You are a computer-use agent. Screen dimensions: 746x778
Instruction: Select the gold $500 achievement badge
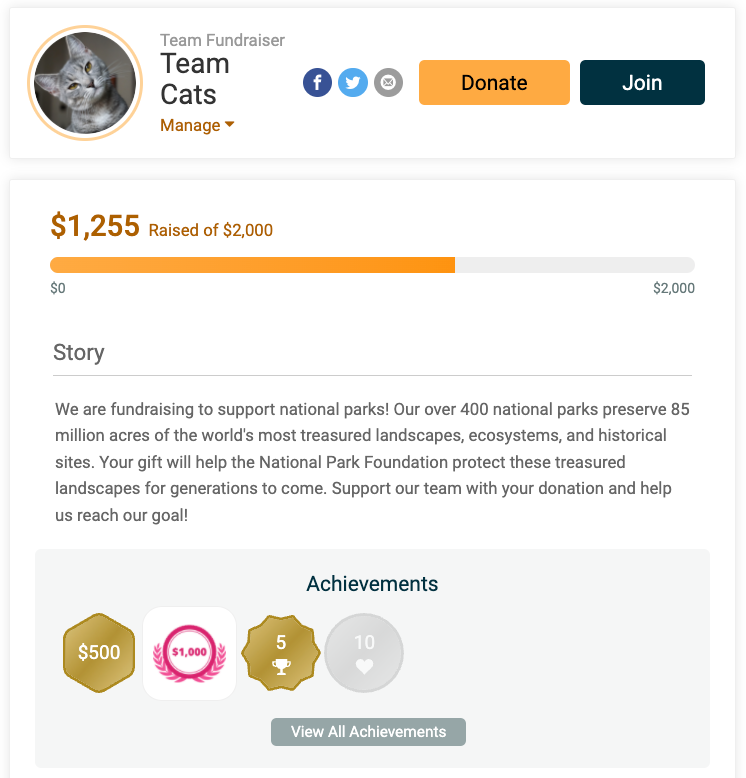(x=99, y=652)
